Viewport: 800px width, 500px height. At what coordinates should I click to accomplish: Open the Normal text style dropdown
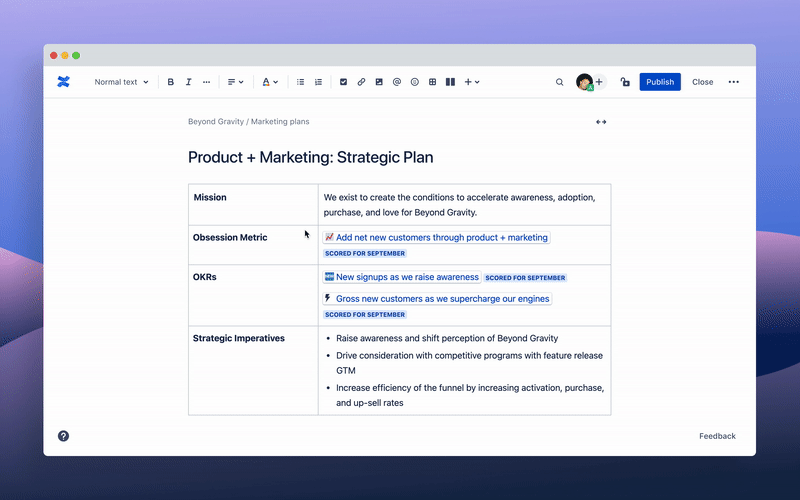(121, 82)
